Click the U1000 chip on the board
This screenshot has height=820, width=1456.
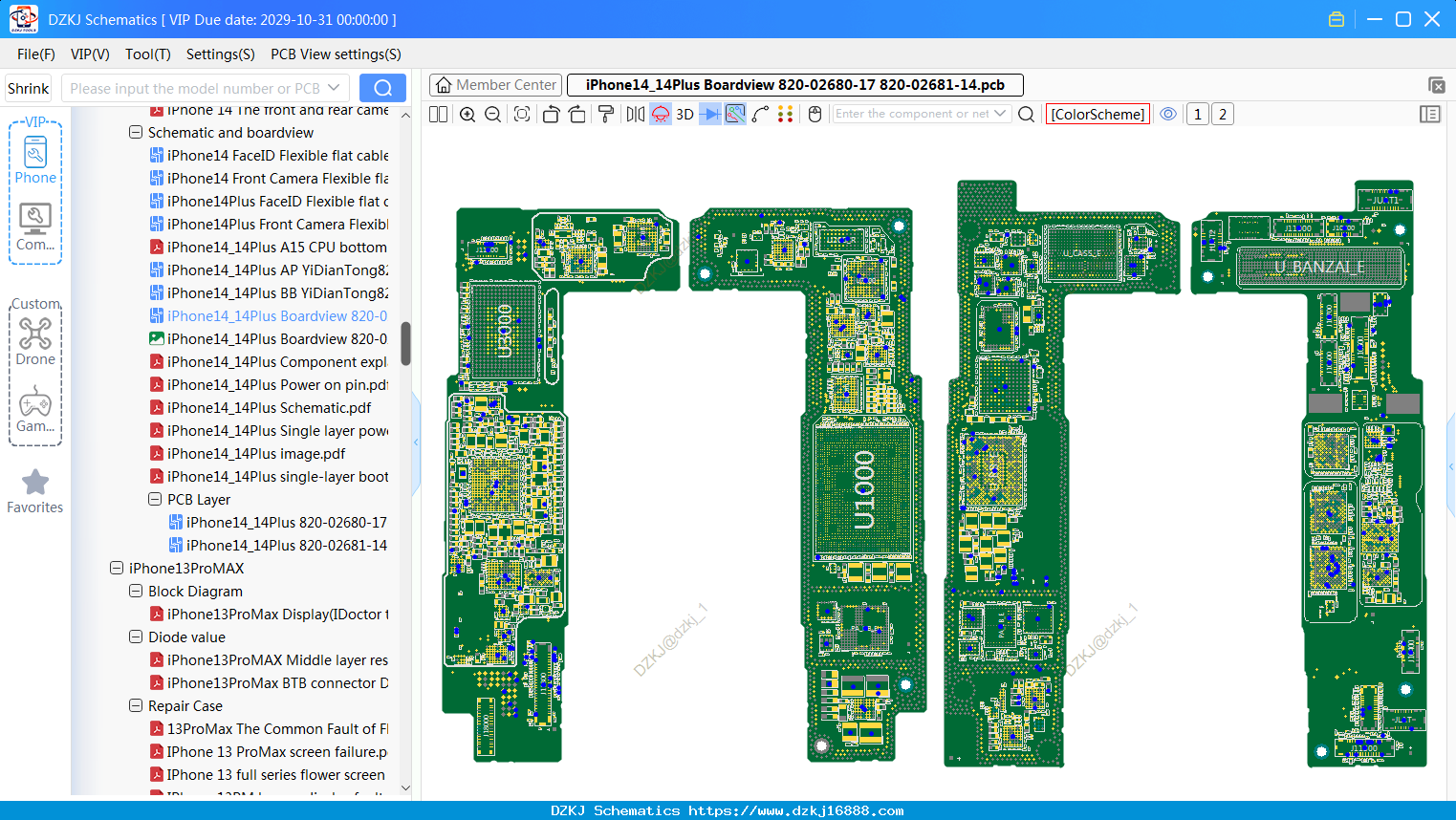(864, 490)
